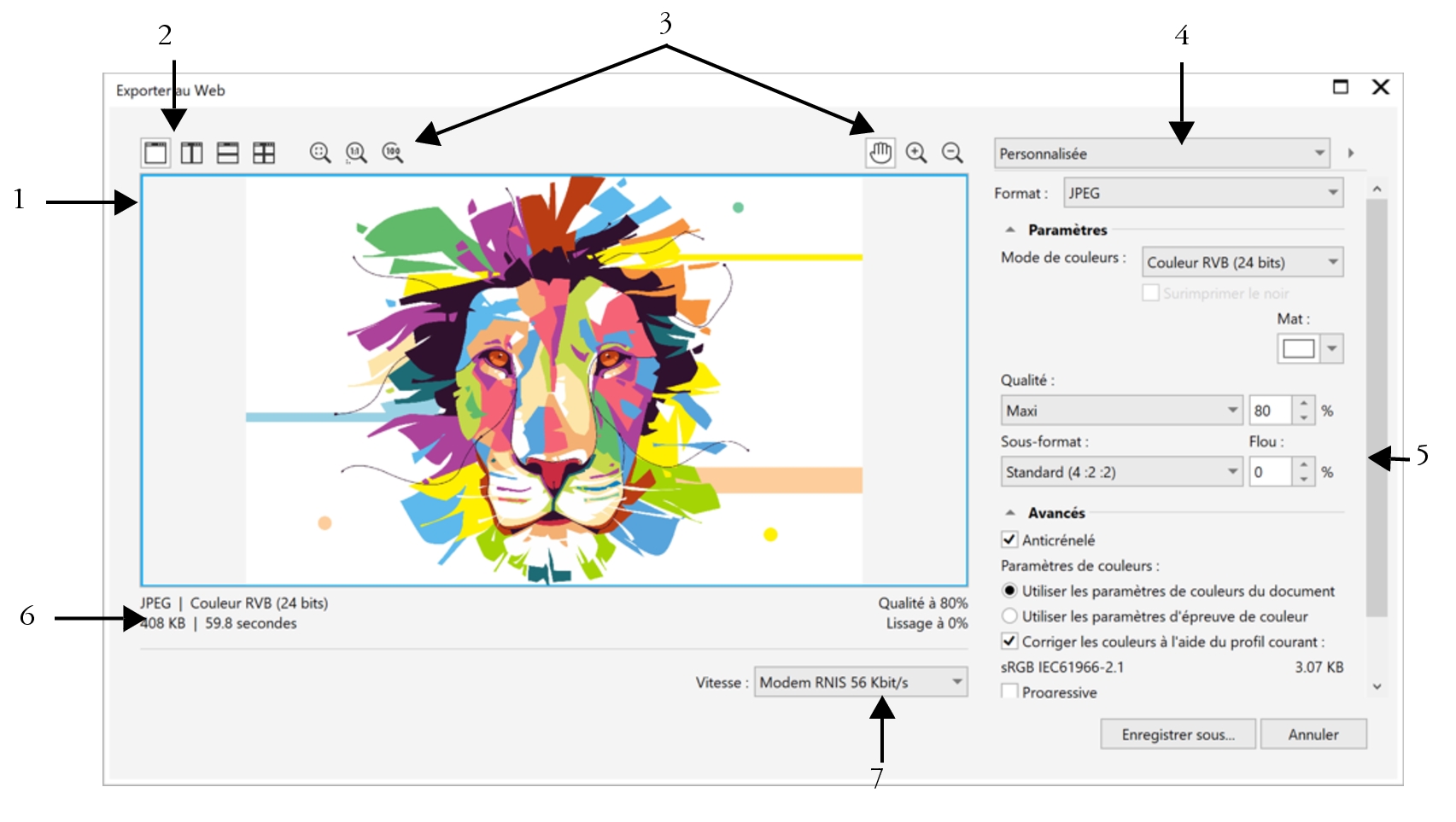Screen dimensions: 1456x822
Task: Collapse the Avancés section
Action: 1011,513
